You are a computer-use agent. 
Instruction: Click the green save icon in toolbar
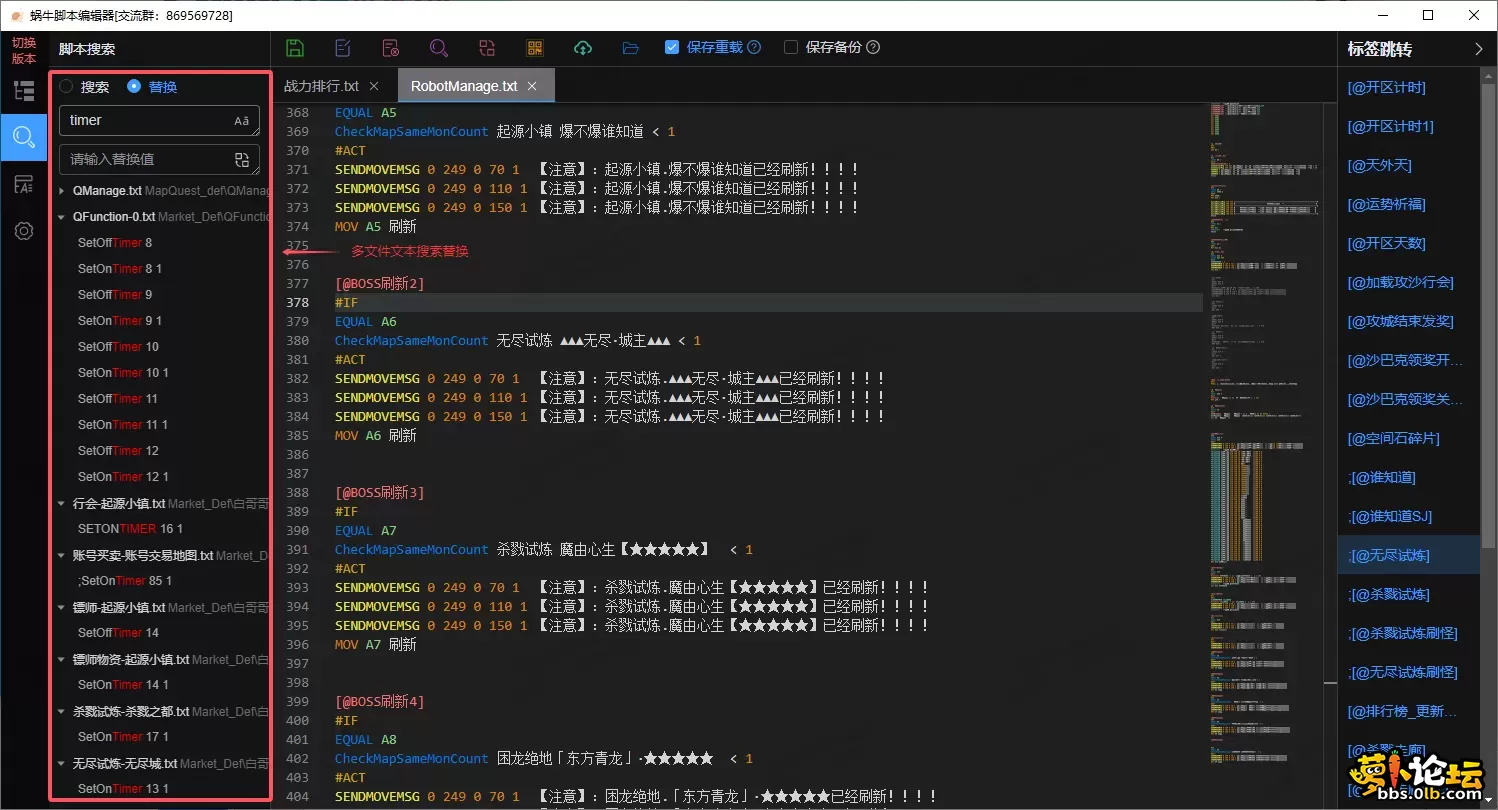tap(295, 48)
